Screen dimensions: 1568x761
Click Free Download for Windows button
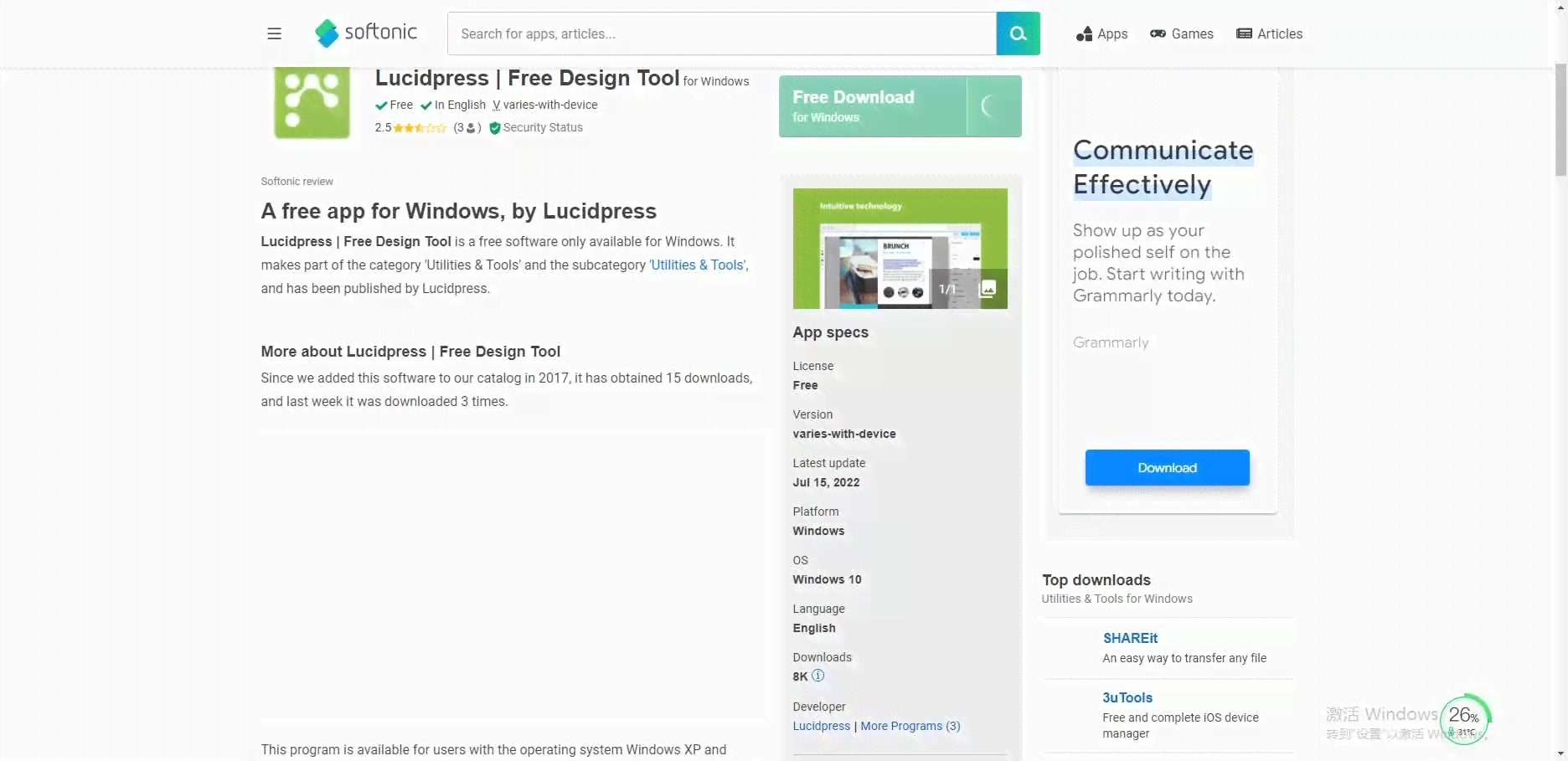[900, 106]
